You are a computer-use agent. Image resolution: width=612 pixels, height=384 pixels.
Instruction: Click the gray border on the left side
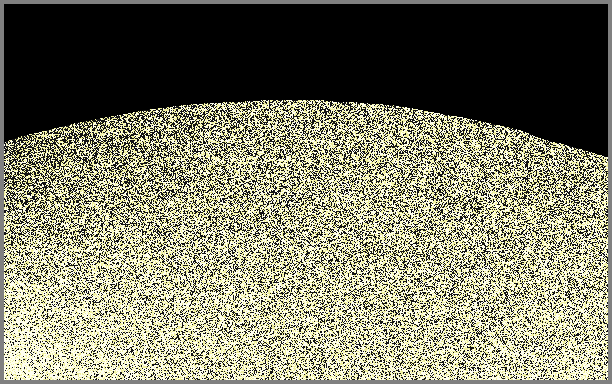pyautogui.click(x=2, y=192)
